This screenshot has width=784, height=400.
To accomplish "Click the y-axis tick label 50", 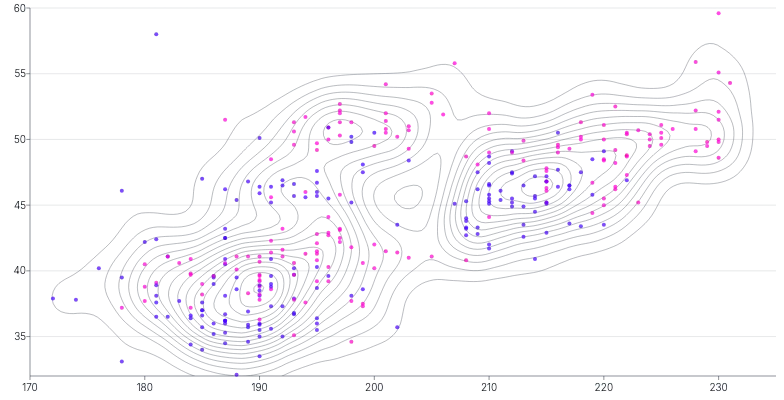I will tap(19, 139).
